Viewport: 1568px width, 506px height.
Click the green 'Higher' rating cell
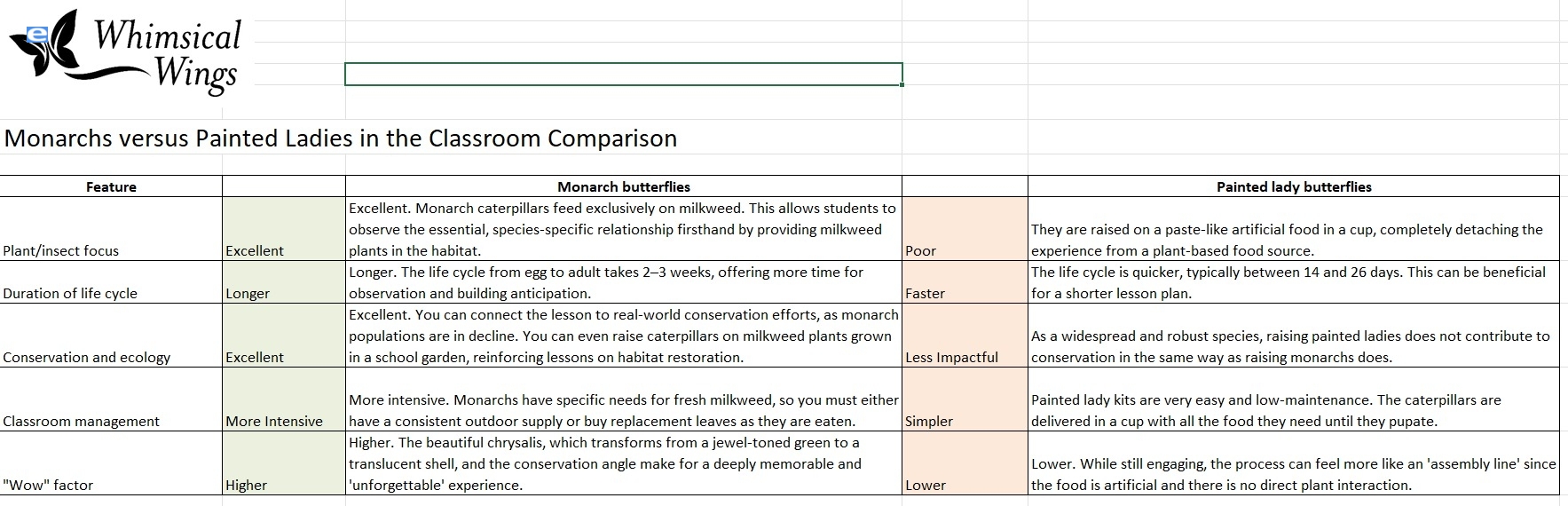[283, 463]
